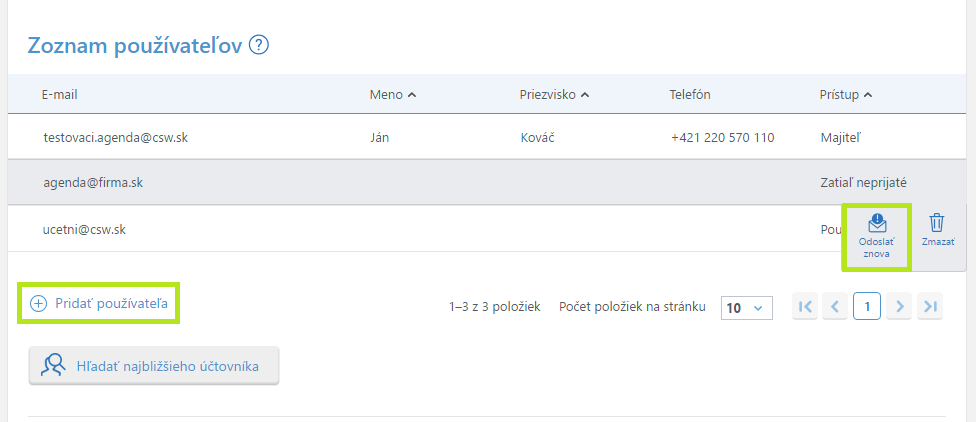976x422 pixels.
Task: Go to the first page
Action: click(805, 307)
